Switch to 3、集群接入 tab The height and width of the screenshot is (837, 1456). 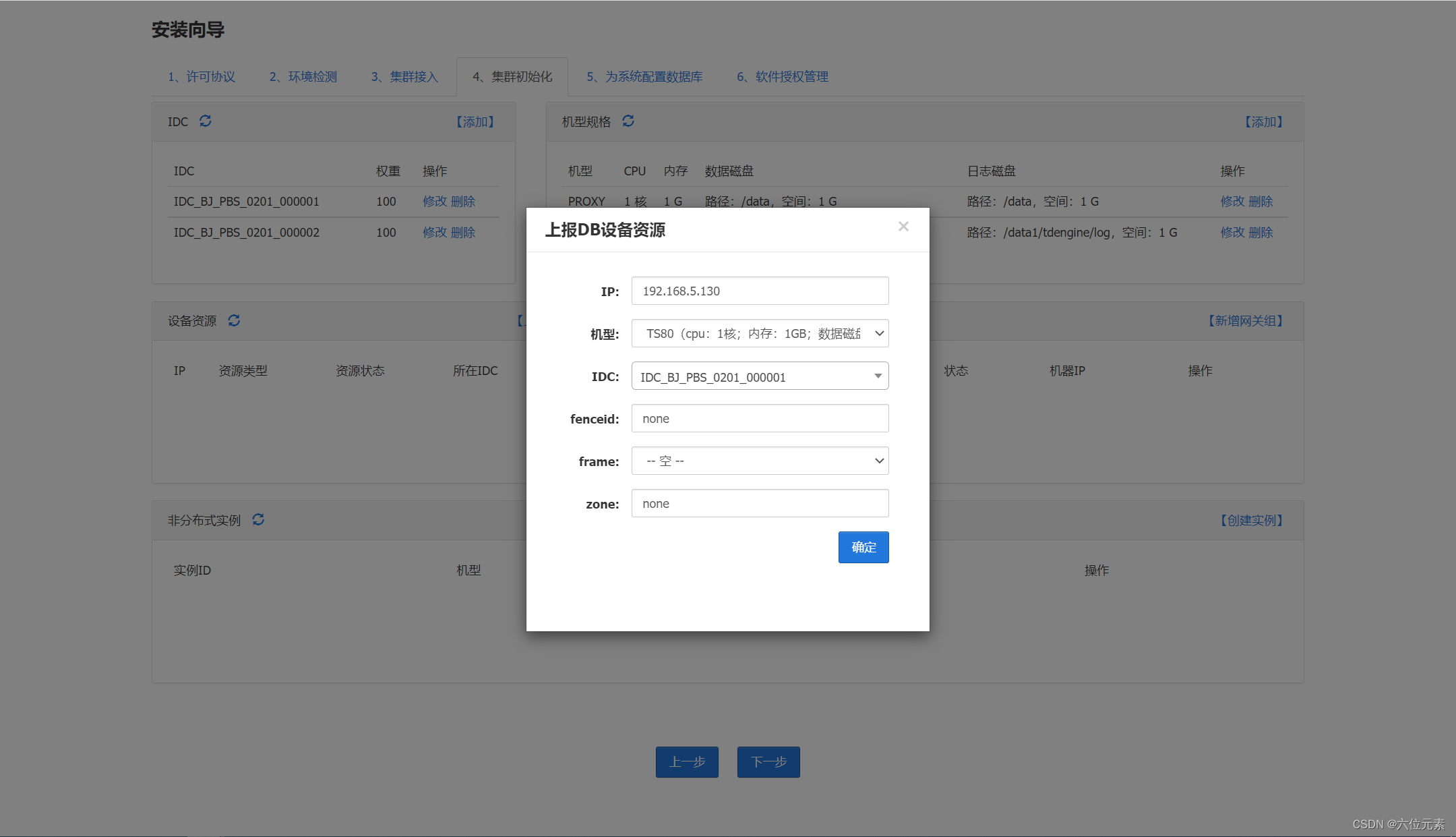404,77
